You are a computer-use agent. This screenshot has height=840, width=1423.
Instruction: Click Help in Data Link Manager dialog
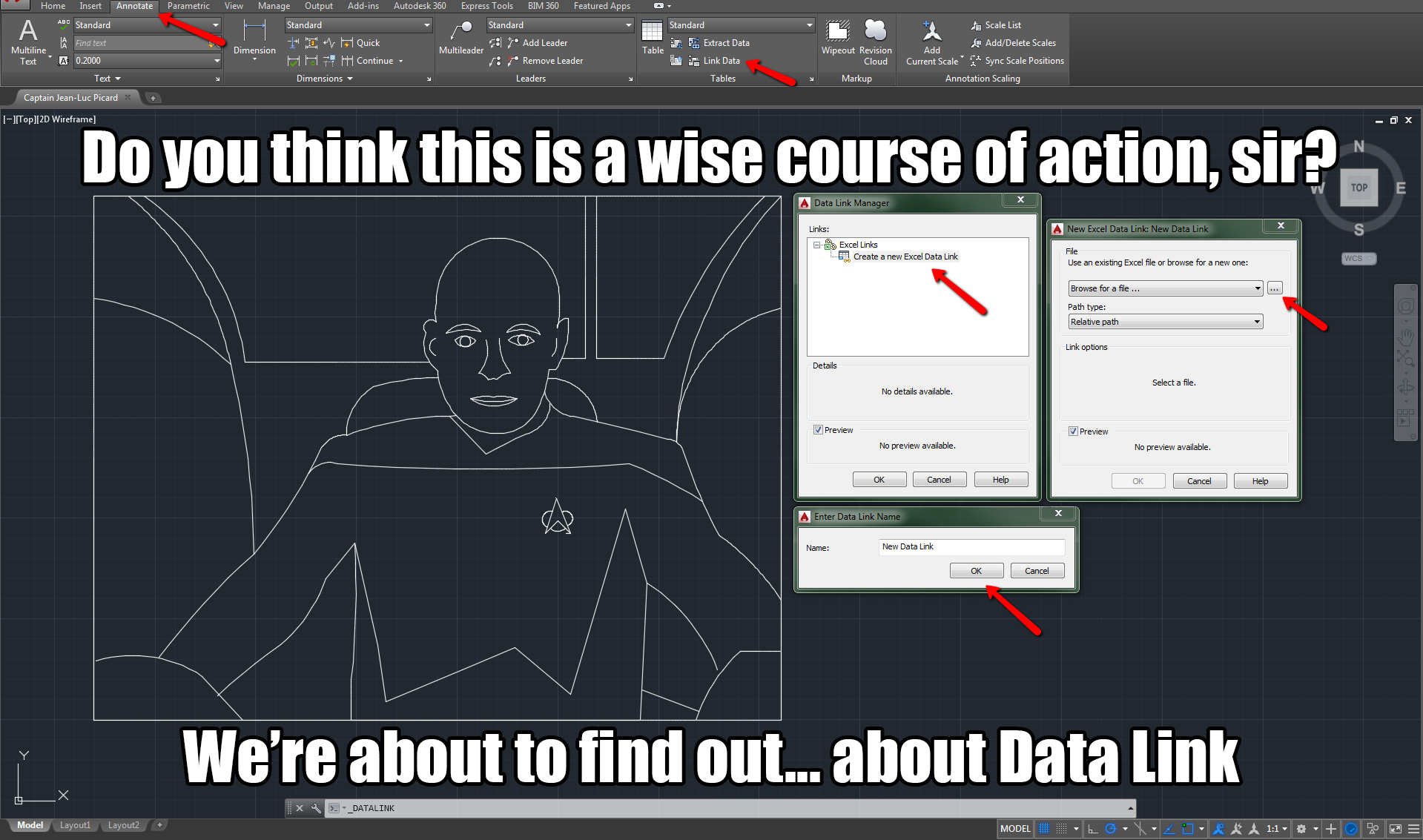pos(1000,480)
